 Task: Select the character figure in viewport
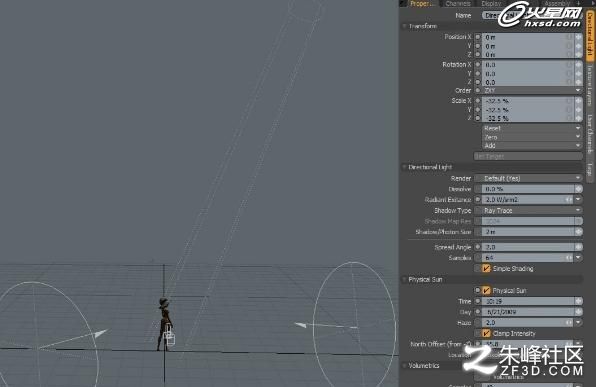point(165,324)
